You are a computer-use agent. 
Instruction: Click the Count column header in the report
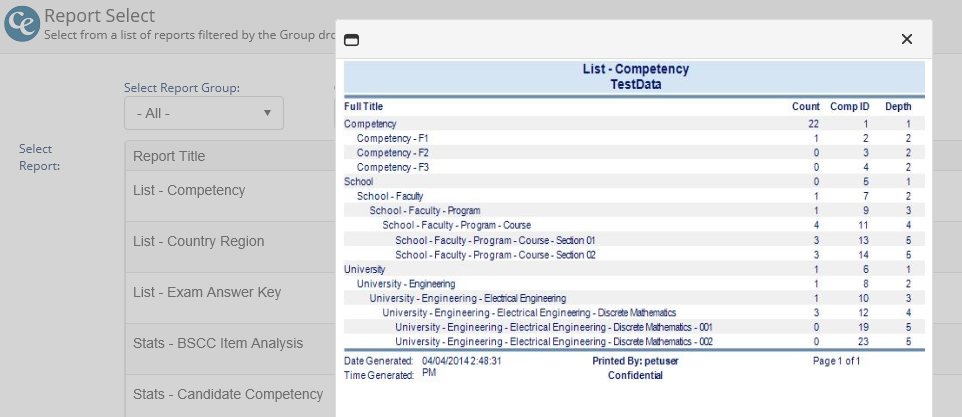(805, 106)
